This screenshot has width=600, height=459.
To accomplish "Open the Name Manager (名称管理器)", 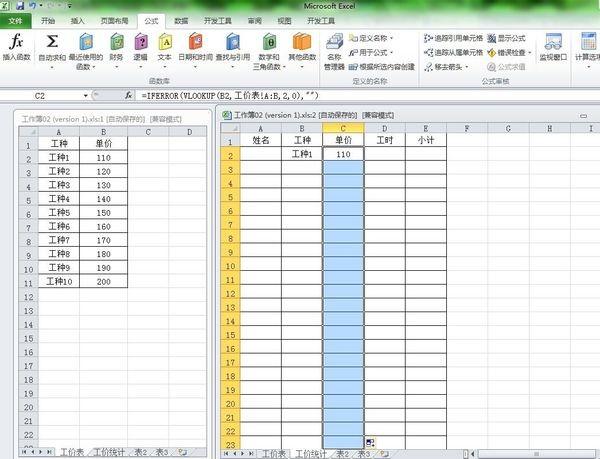I will (335, 50).
